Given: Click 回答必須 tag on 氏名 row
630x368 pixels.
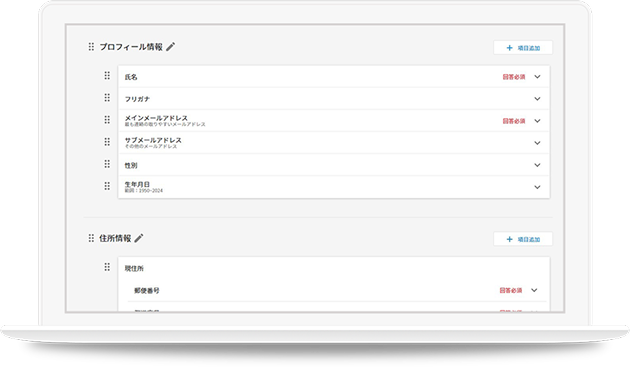Looking at the screenshot, I should point(514,77).
